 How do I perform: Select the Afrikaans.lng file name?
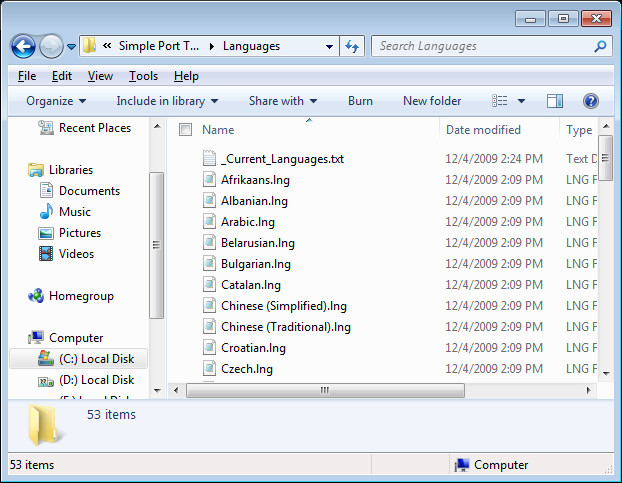(255, 180)
